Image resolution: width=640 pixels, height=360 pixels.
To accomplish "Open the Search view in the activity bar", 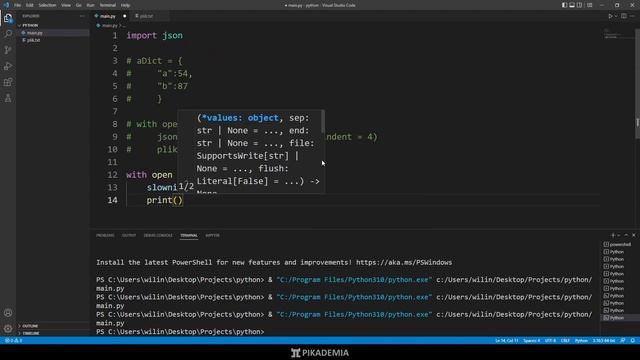I will click(8, 34).
